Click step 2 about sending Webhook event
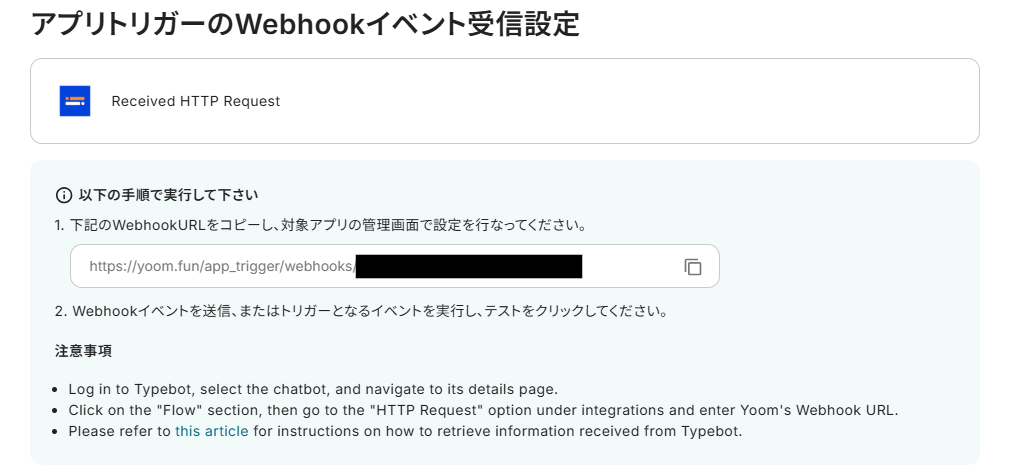1018x475 pixels. (x=361, y=310)
